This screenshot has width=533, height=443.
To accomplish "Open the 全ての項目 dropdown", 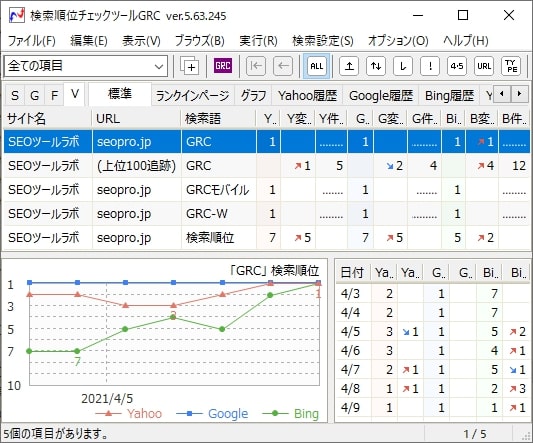I will (x=86, y=66).
